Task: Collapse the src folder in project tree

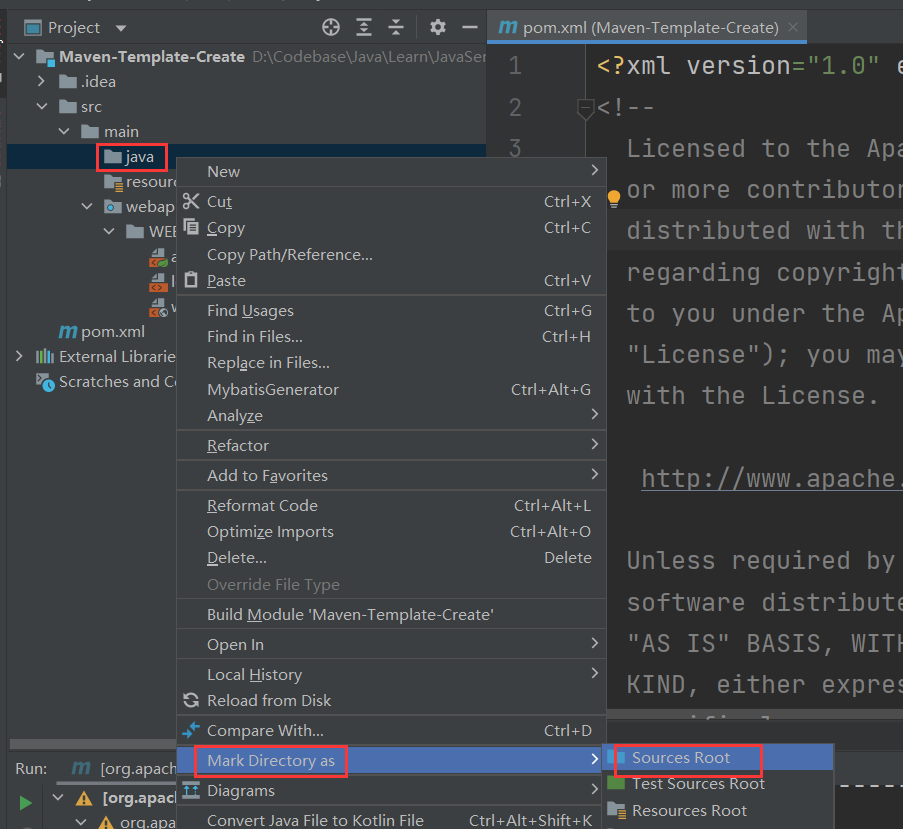Action: coord(42,107)
